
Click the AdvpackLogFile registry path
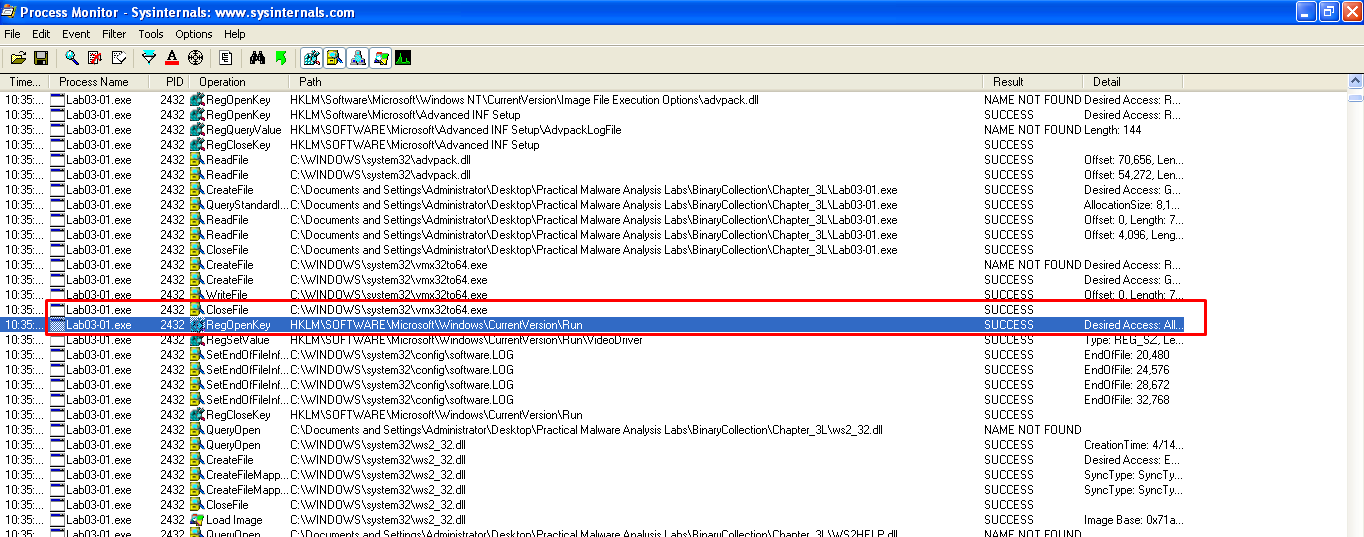tap(455, 130)
